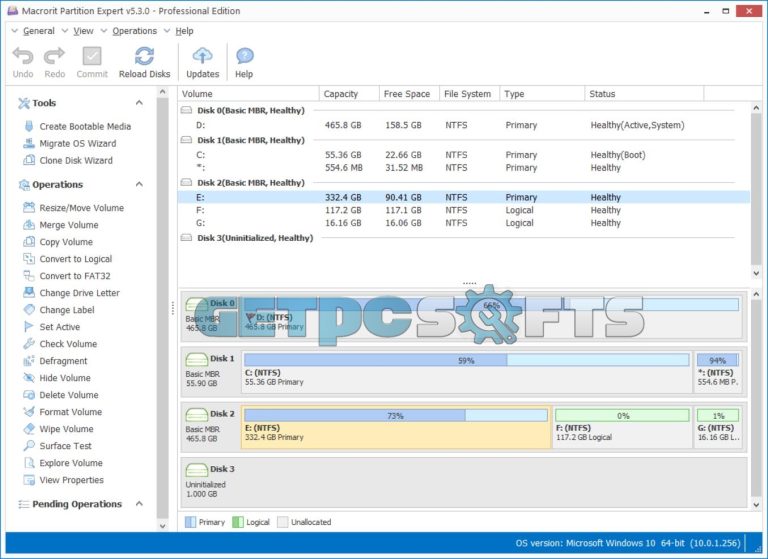Collapse the Operations section chevron
The image size is (768, 559).
pyautogui.click(x=139, y=184)
